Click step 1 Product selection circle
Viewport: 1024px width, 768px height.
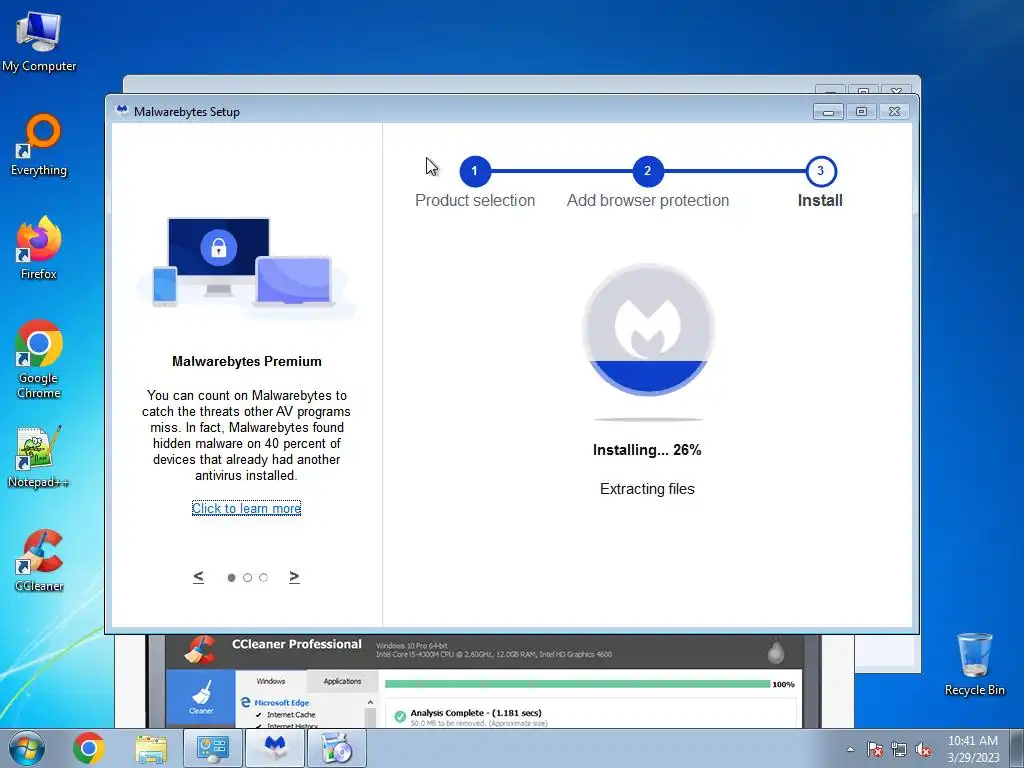point(475,171)
